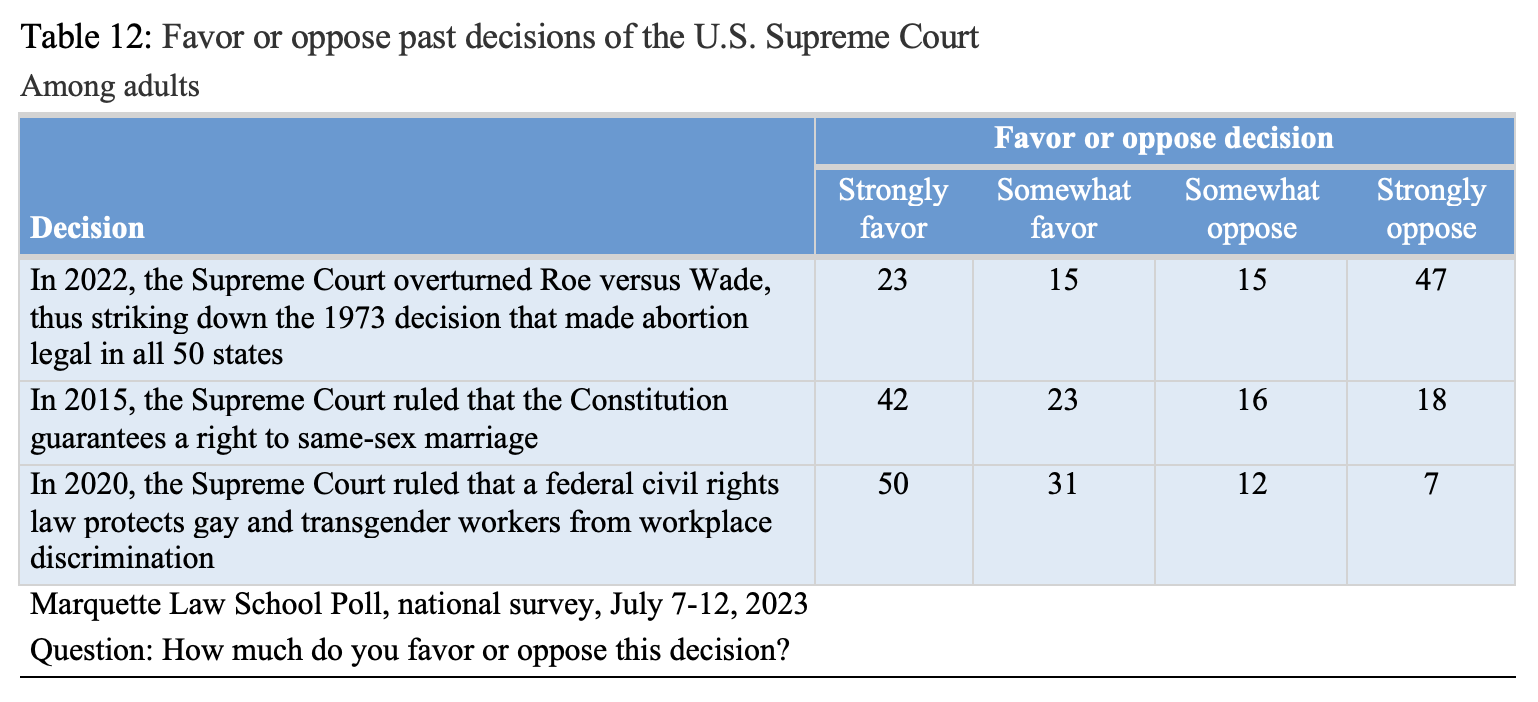The image size is (1538, 702).
Task: Click the 7 strongly oppose cell
Action: click(x=1431, y=484)
